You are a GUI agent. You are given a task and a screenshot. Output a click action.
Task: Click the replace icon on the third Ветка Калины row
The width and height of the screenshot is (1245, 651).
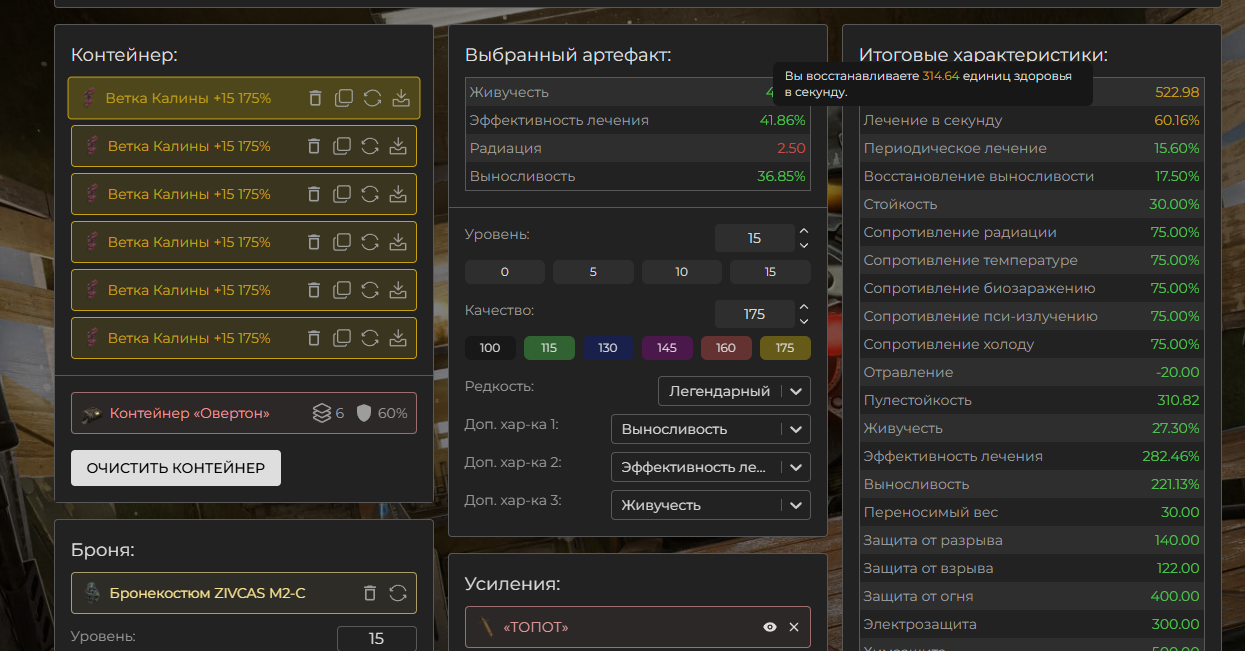coord(370,194)
